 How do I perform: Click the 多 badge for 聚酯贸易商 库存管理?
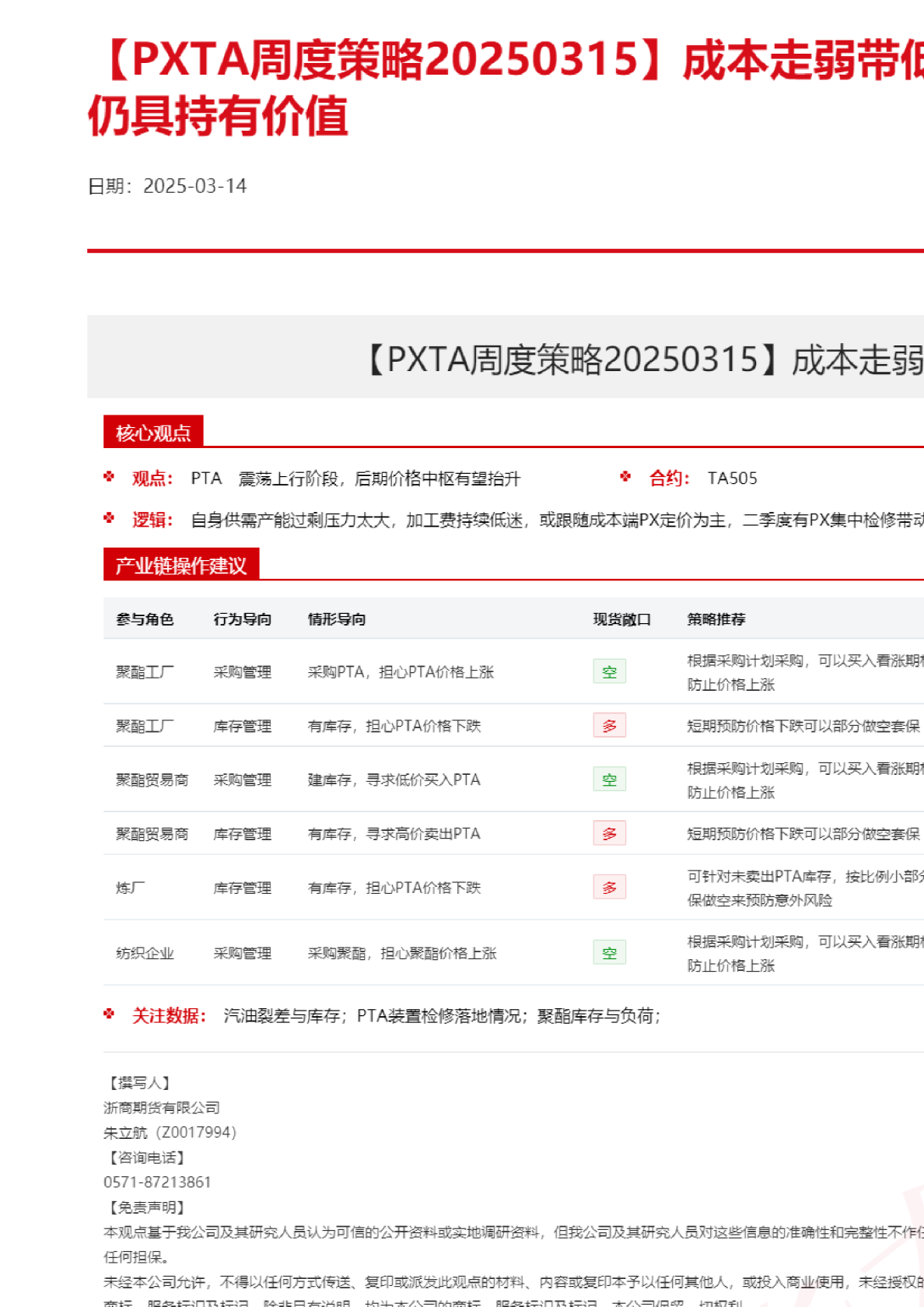click(609, 834)
